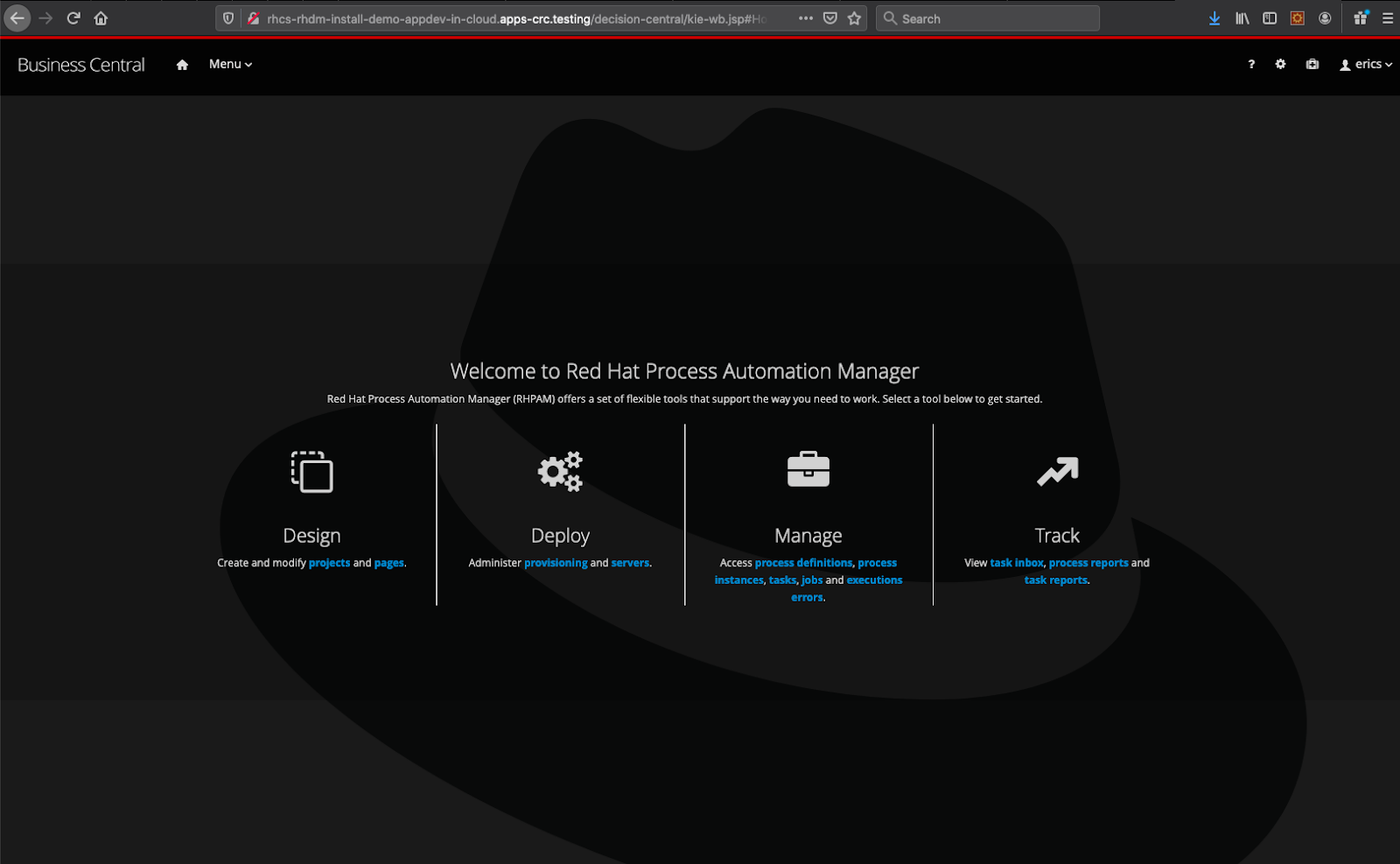Open the projects link
Screen dimensions: 1400x864
click(329, 563)
